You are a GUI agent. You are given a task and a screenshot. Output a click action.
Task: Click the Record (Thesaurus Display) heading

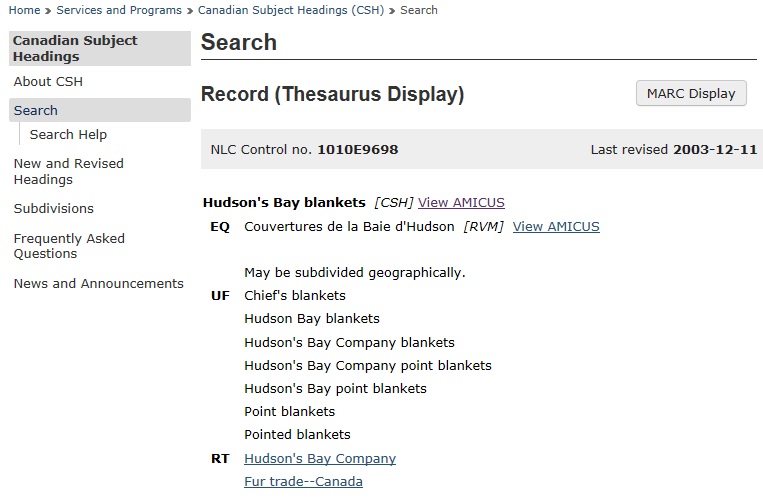(333, 94)
